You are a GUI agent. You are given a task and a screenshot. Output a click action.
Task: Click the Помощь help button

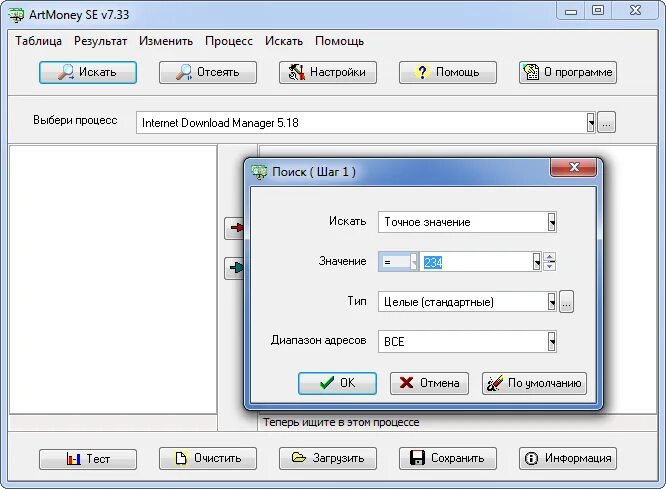[x=448, y=72]
